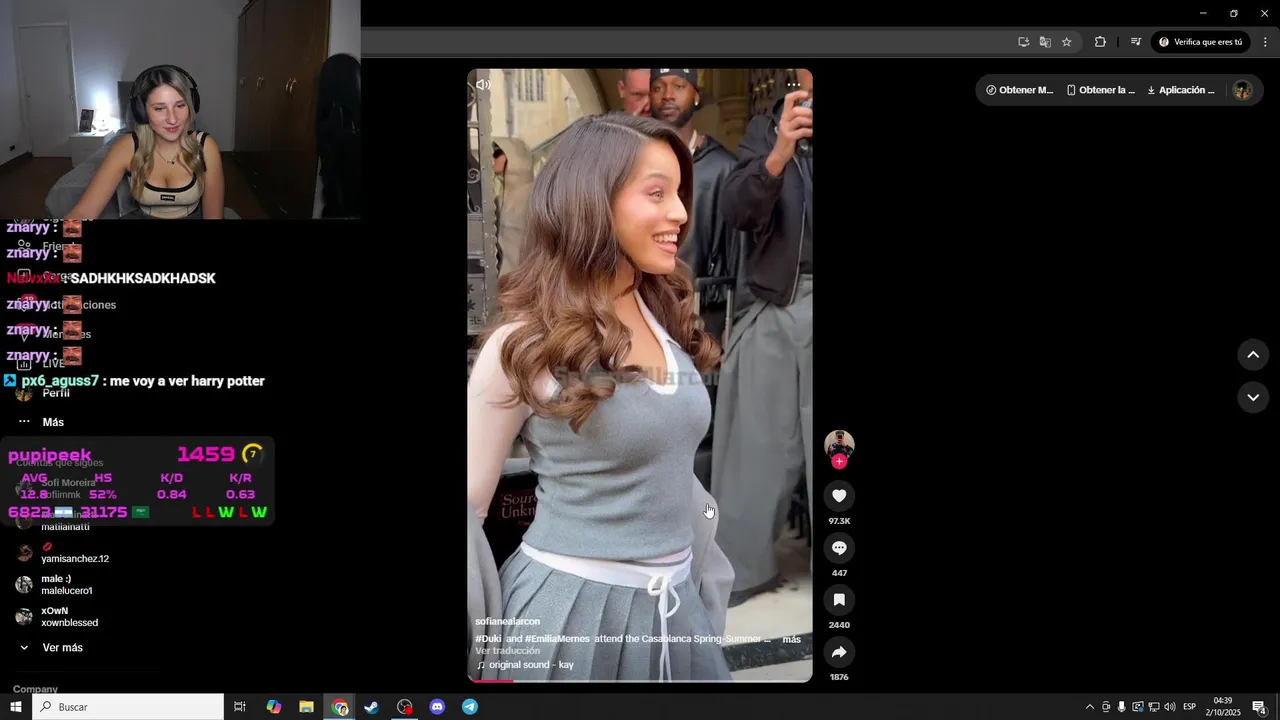Viewport: 1280px width, 720px height.
Task: Install app icon in Chrome address bar
Action: point(1023,42)
